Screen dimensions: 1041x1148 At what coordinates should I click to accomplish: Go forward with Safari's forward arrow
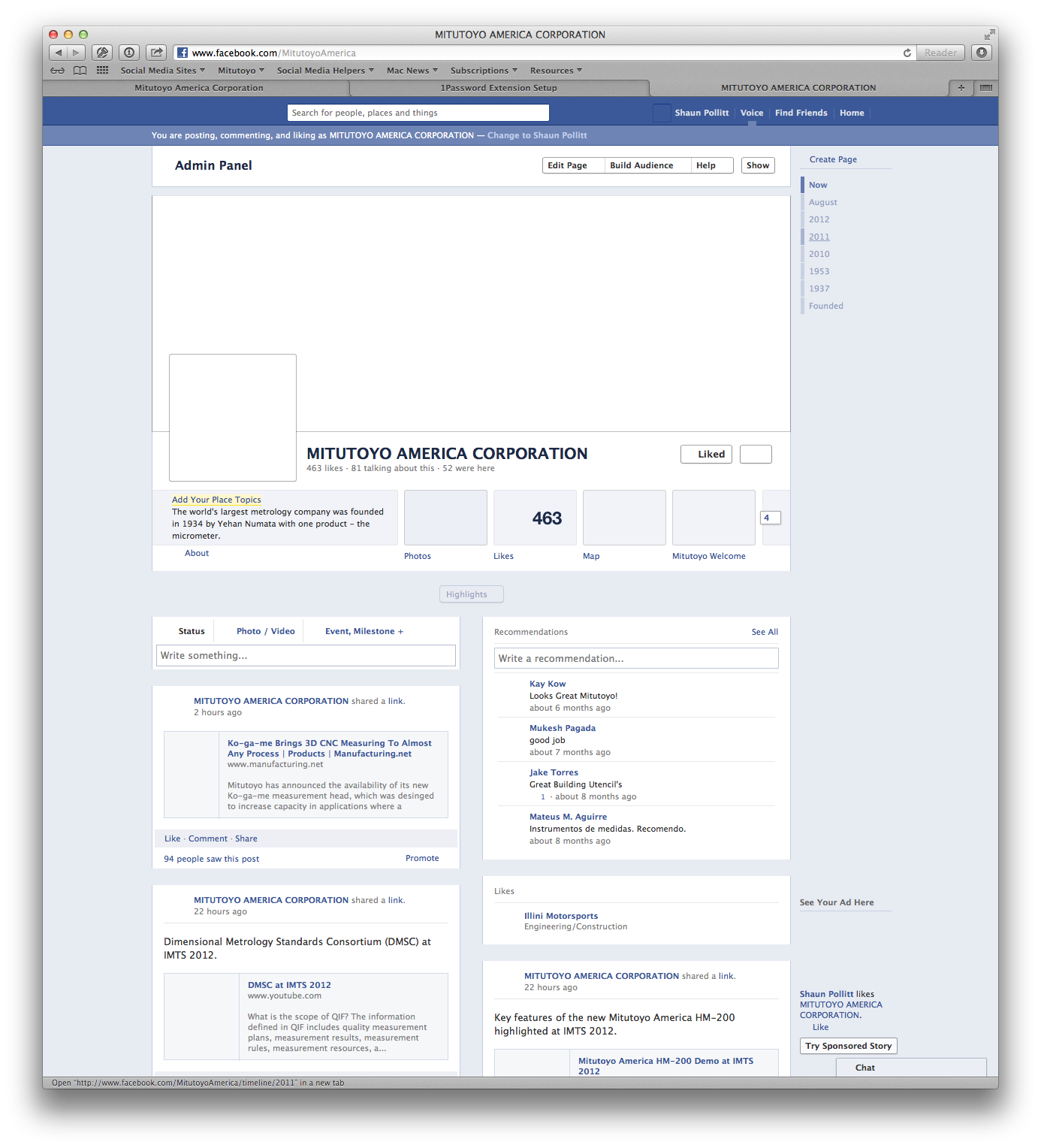(76, 53)
